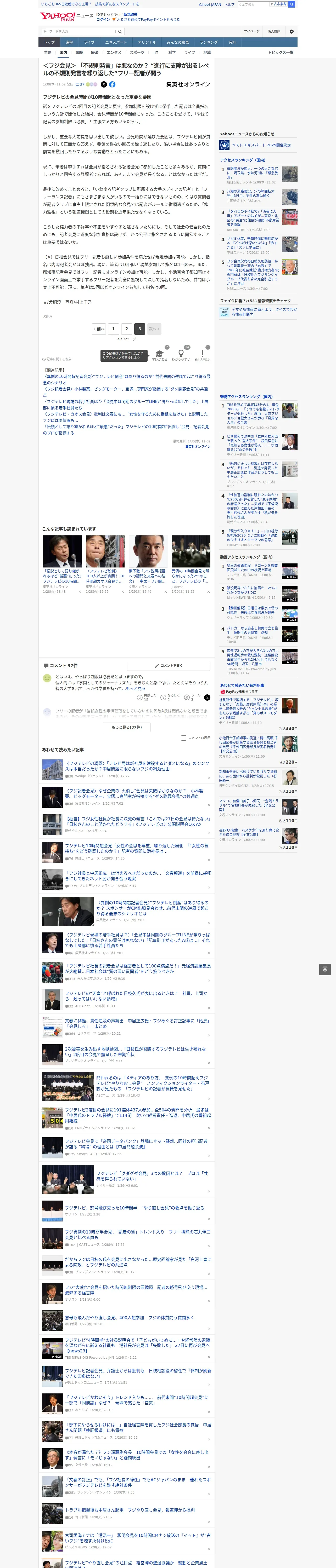Image resolution: width=336 pixels, height=1568 pixels.
Task: Click the Yahoo! JAPAN logo
Action: (x=57, y=16)
